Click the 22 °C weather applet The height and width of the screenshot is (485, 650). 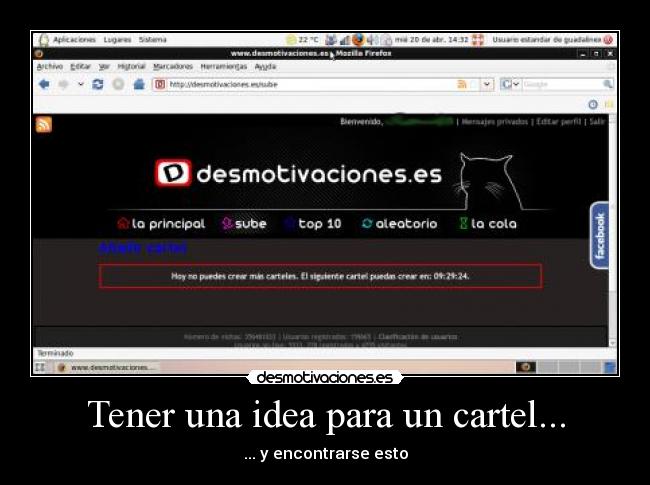[303, 40]
